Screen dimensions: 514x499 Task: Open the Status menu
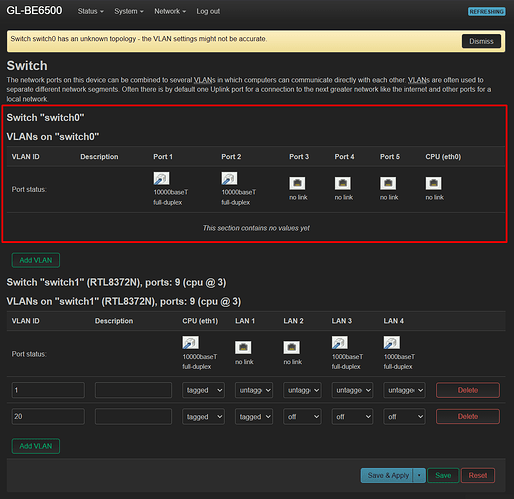[x=91, y=11]
